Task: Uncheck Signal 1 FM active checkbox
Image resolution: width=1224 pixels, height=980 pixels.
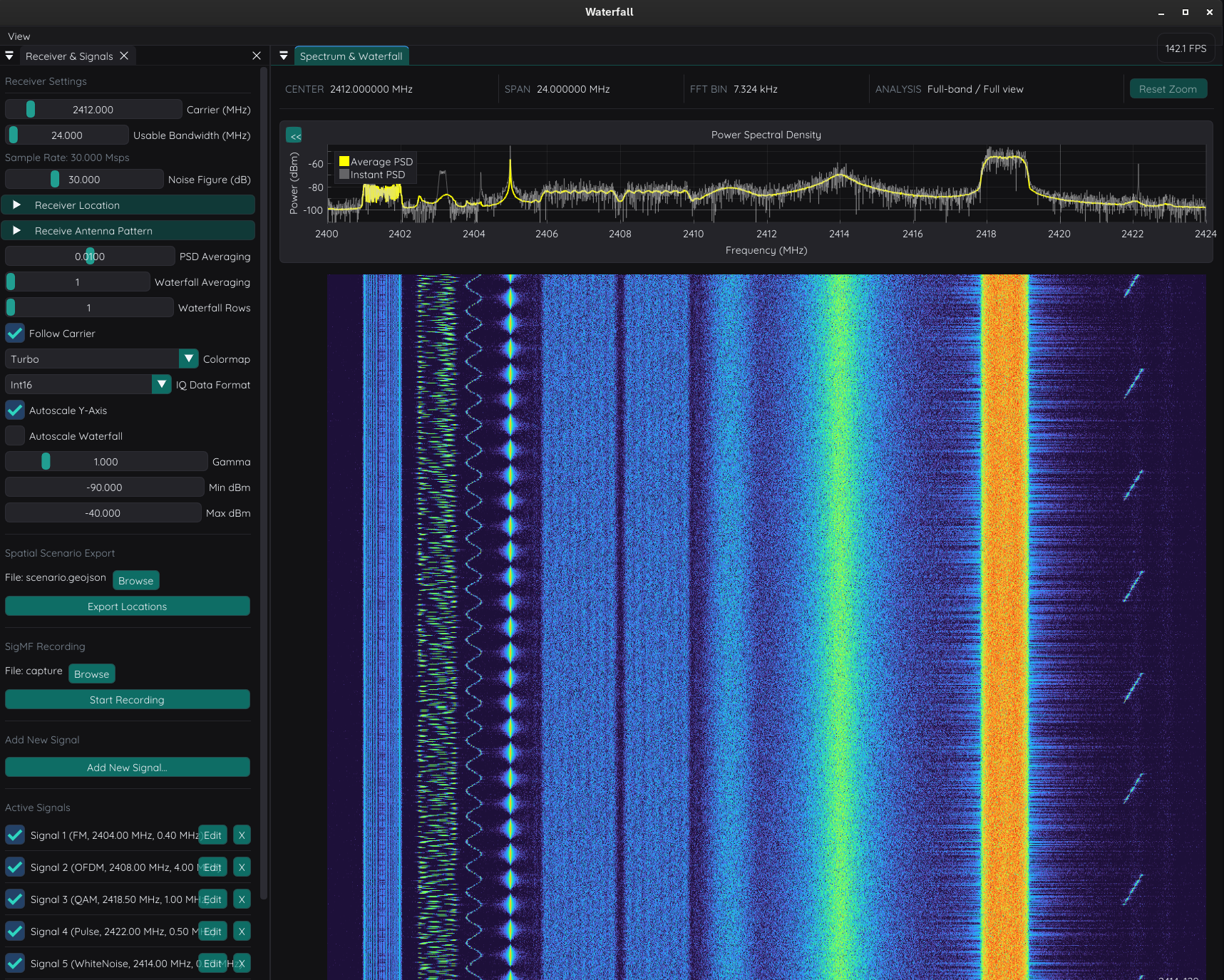Action: 15,835
